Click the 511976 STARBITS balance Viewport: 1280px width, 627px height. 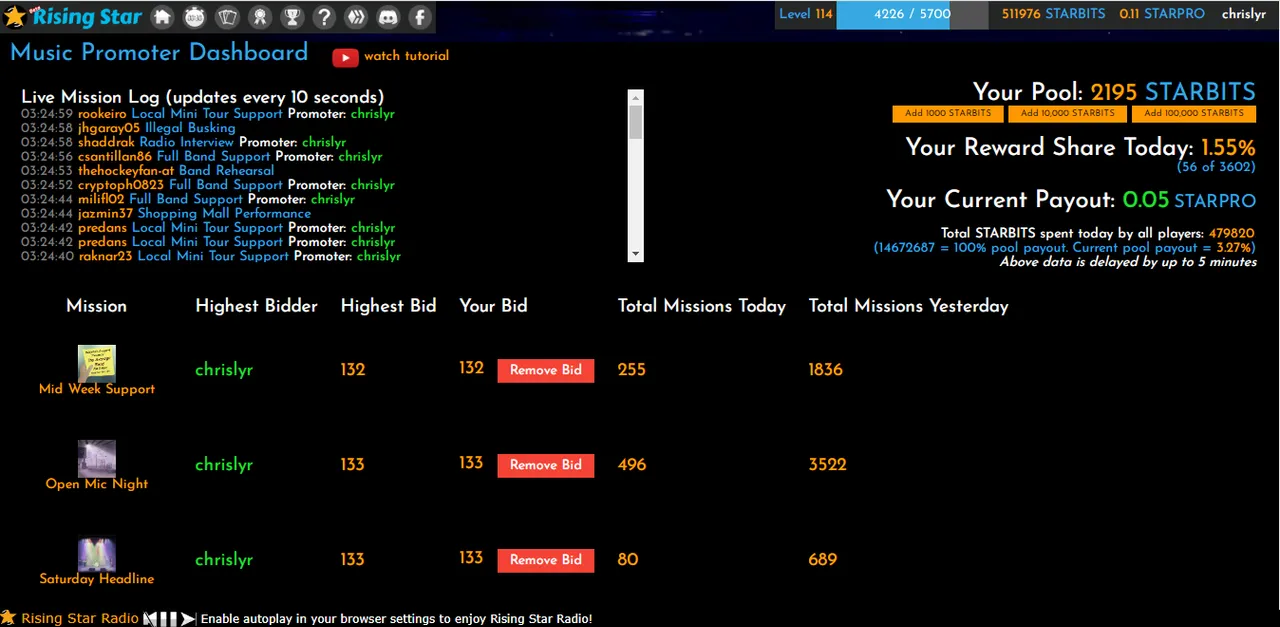[x=1054, y=14]
